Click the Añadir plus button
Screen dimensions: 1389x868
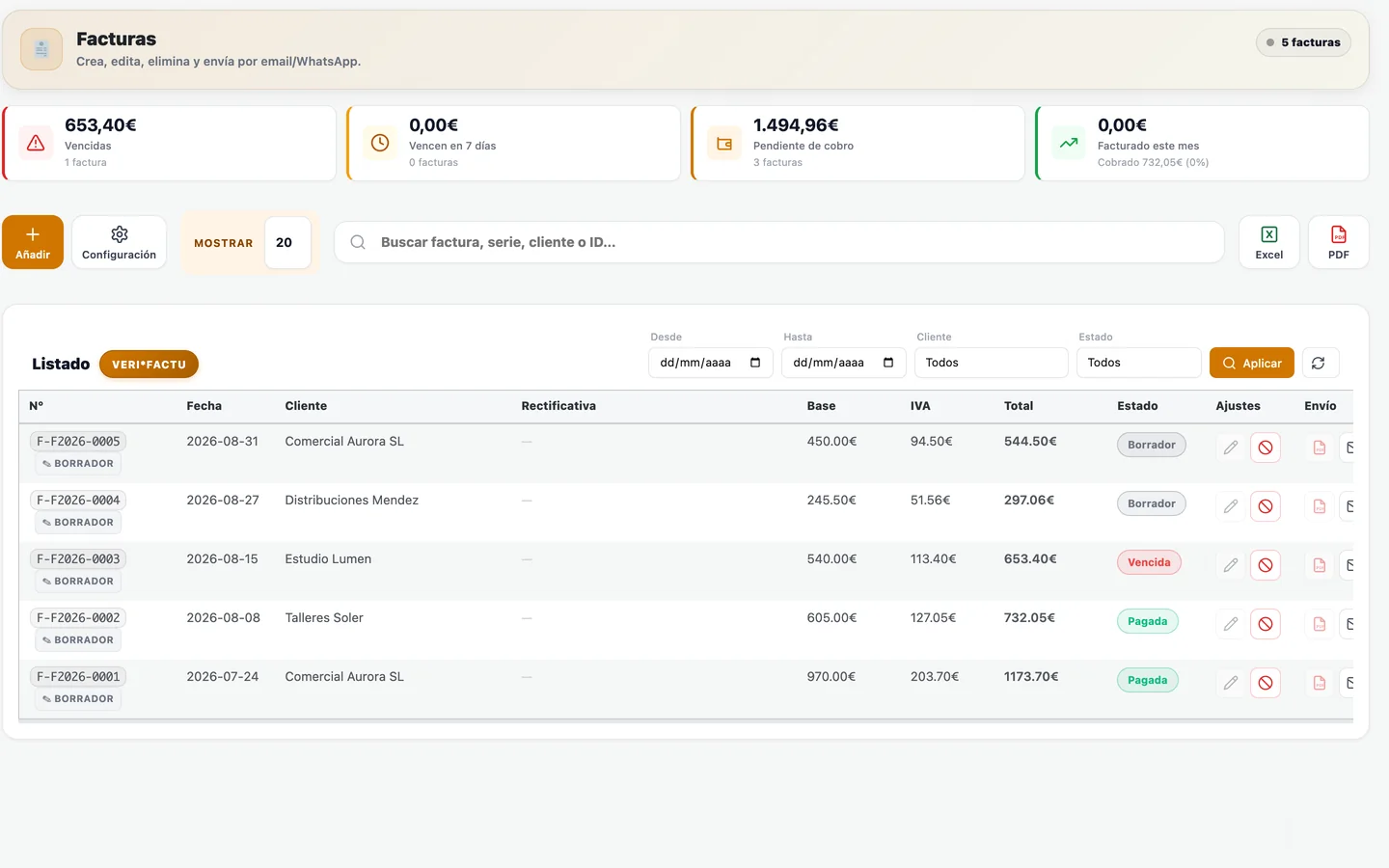click(x=33, y=242)
